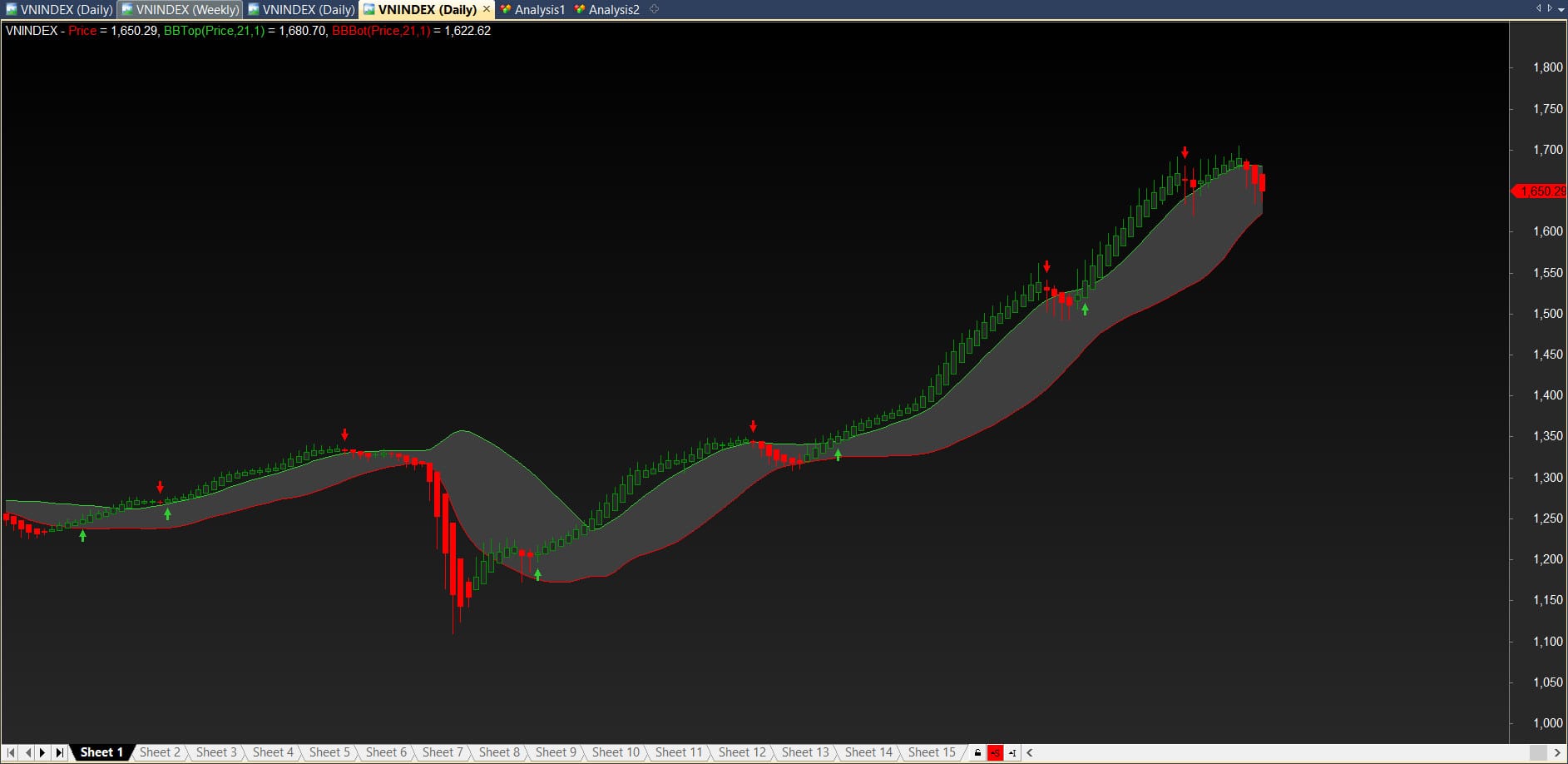Click the 1,000 value on price axis
Image resolution: width=1568 pixels, height=764 pixels.
(x=1547, y=723)
